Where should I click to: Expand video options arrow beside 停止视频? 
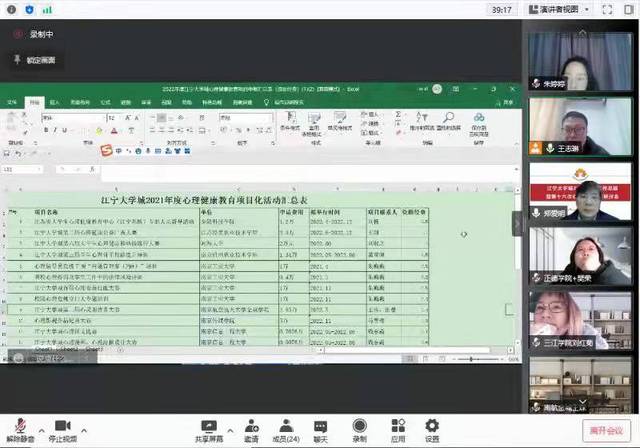coord(84,430)
